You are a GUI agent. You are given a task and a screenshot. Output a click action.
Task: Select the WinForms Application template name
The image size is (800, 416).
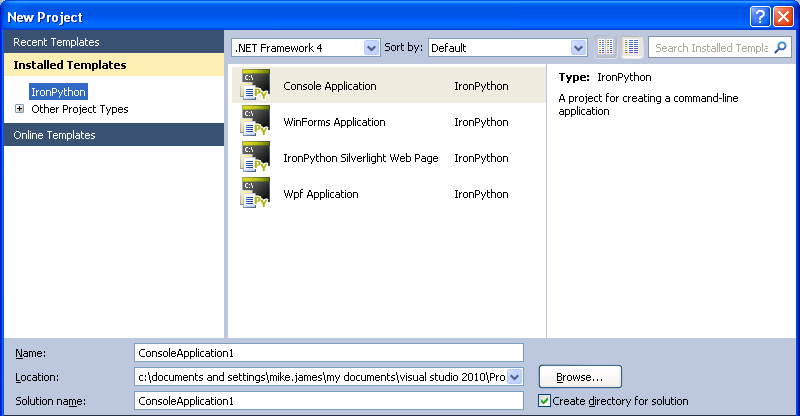(x=334, y=123)
